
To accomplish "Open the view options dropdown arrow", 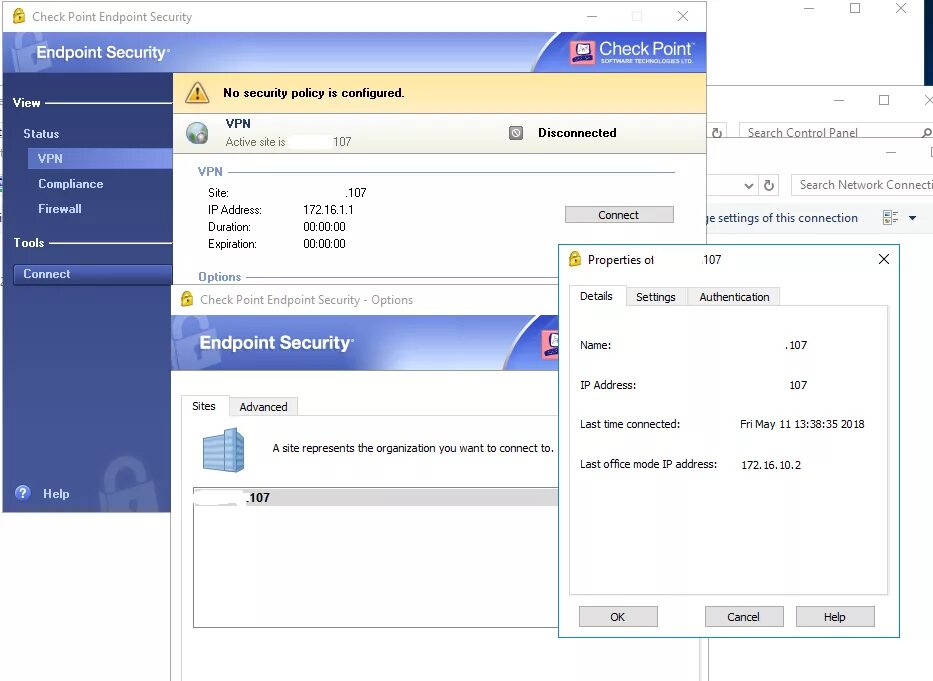I will pos(913,218).
